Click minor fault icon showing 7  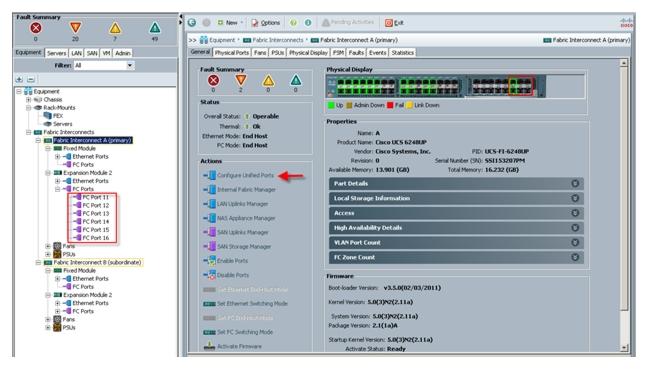pos(115,28)
